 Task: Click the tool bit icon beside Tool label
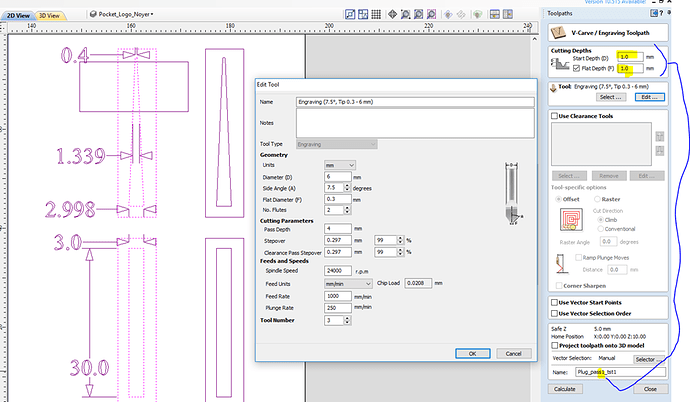coord(554,88)
